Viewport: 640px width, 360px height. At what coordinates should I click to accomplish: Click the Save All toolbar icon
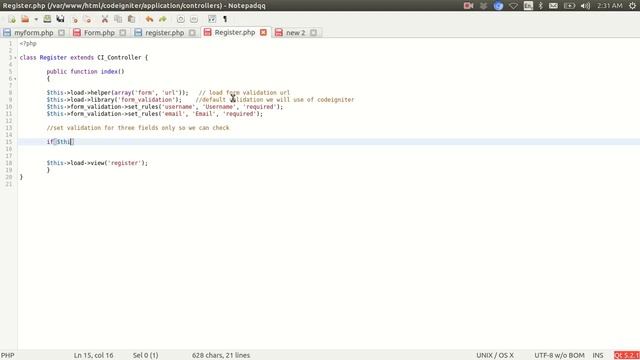pyautogui.click(x=60, y=19)
